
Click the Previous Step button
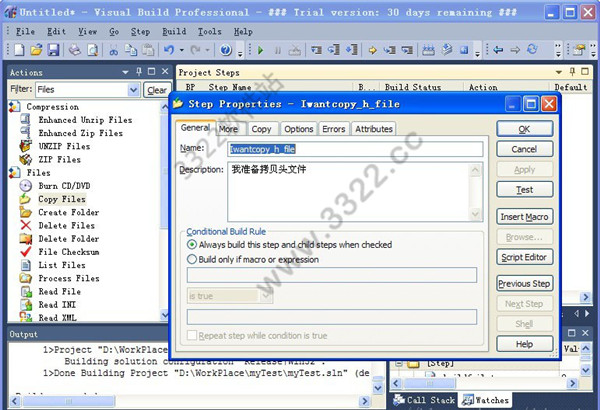pyautogui.click(x=525, y=284)
